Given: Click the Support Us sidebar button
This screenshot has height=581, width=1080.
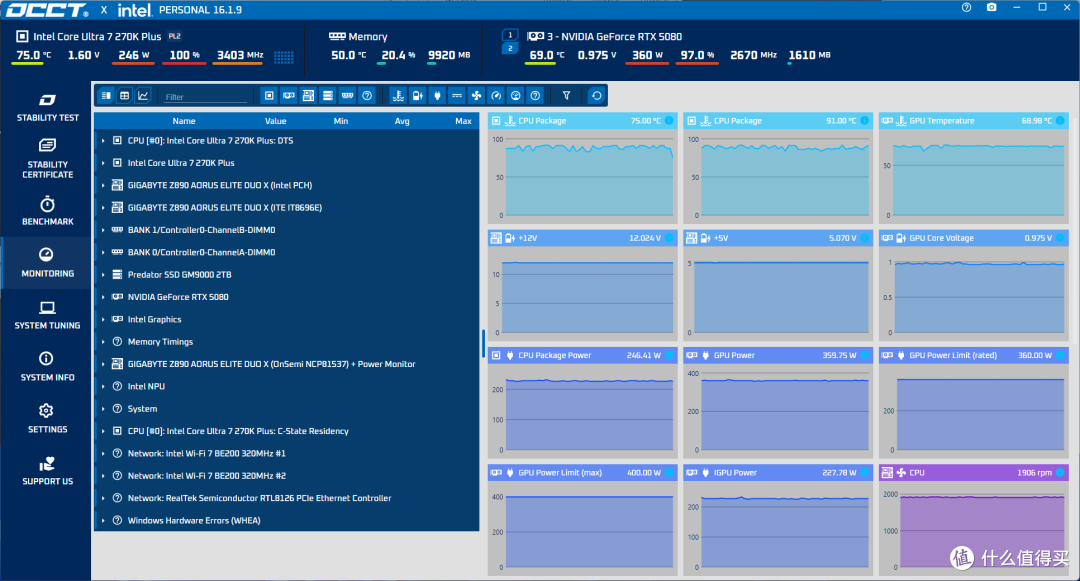Looking at the screenshot, I should 48,471.
